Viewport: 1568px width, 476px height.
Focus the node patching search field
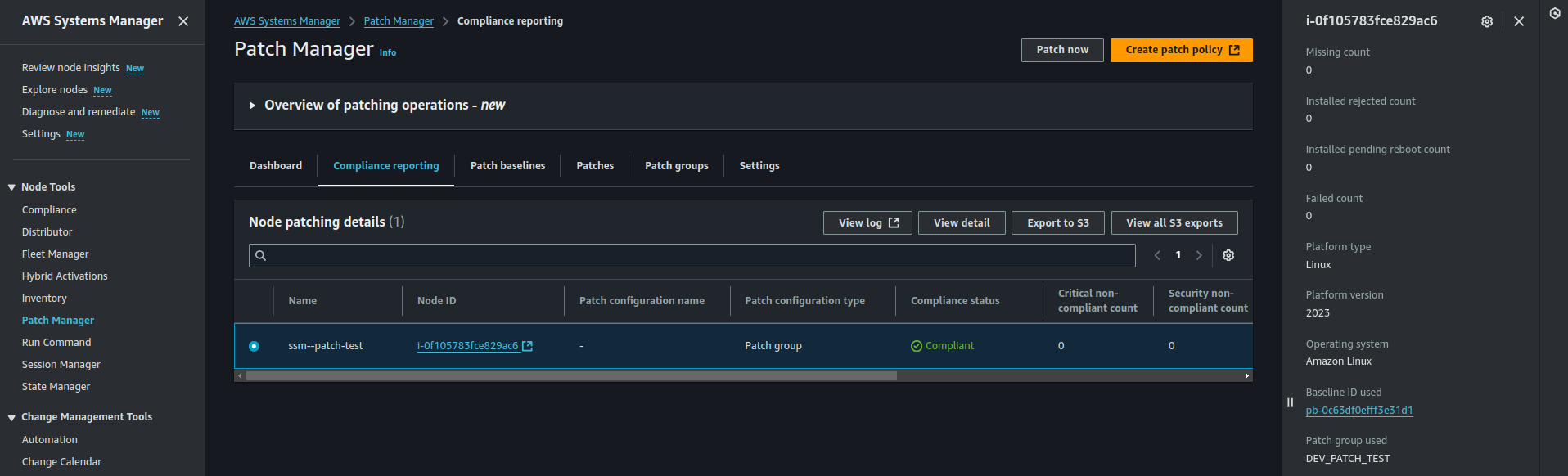[692, 255]
